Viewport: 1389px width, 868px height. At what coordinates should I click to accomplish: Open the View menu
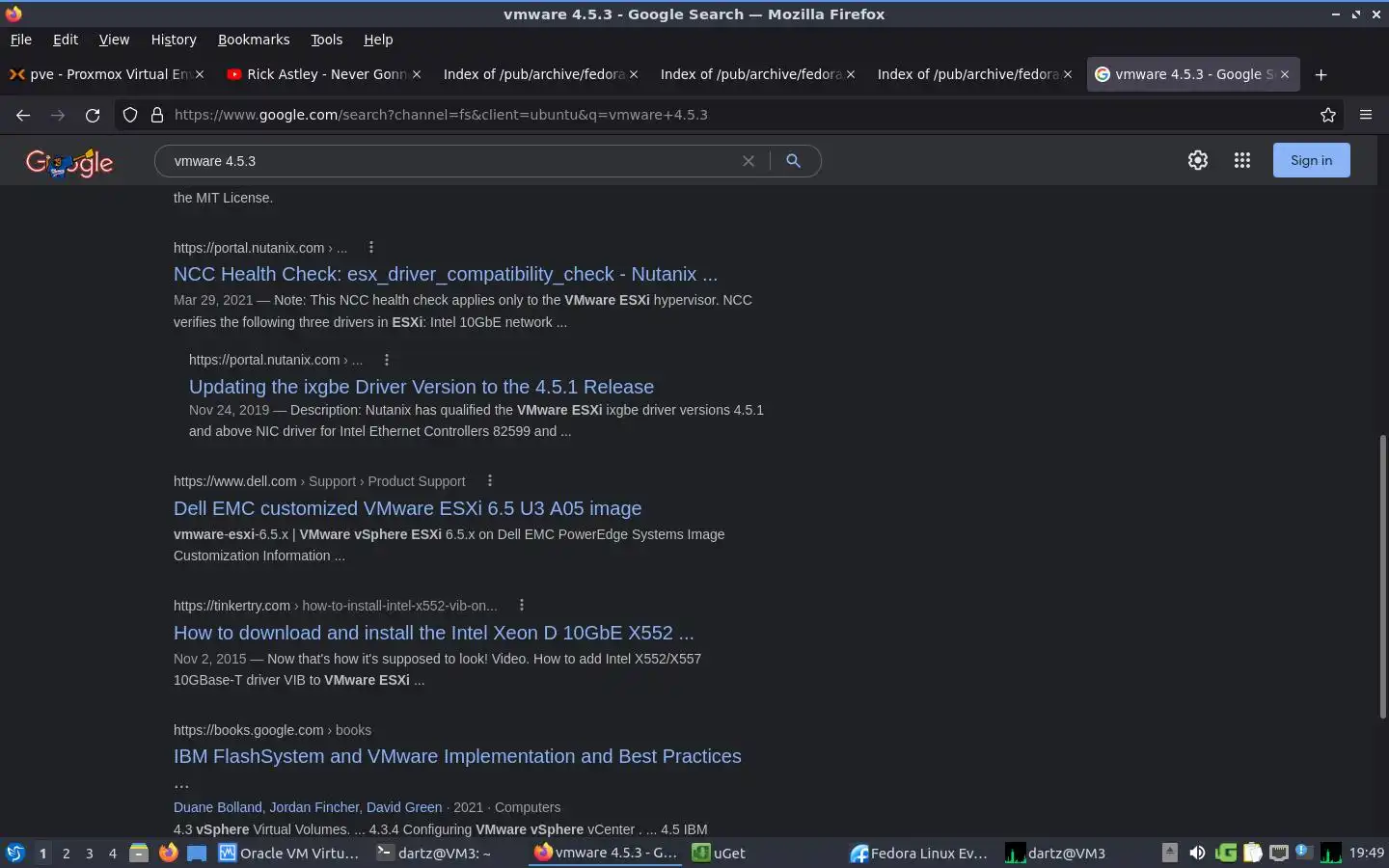(x=114, y=40)
